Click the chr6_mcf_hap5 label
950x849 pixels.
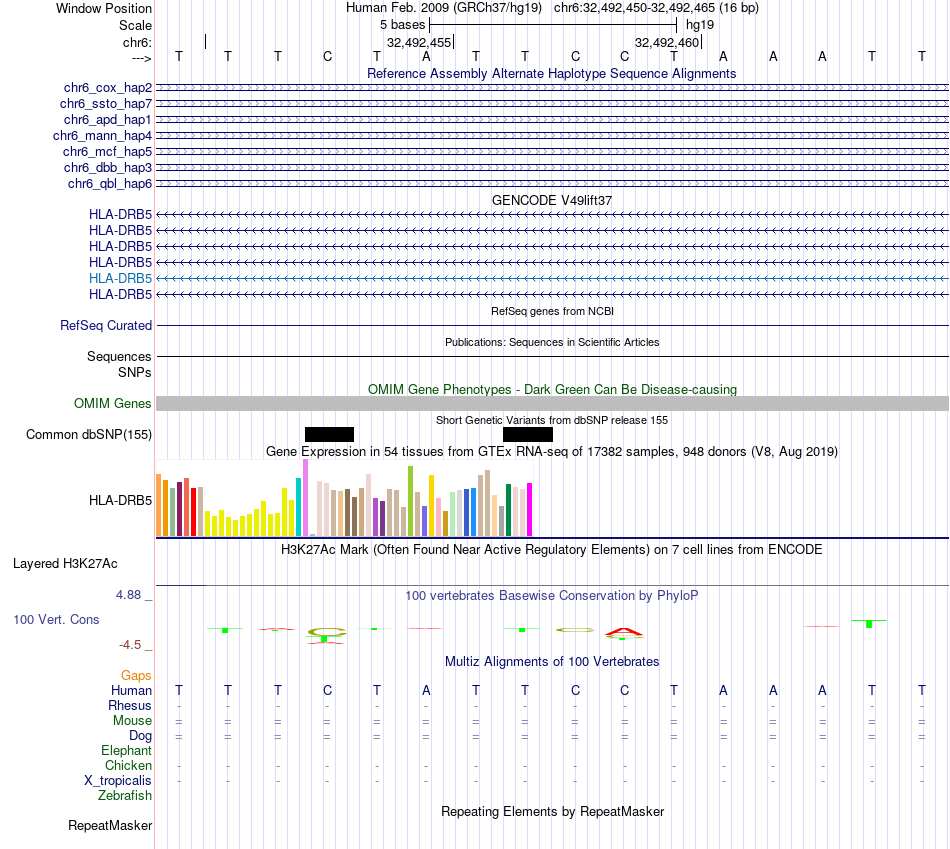tap(107, 151)
